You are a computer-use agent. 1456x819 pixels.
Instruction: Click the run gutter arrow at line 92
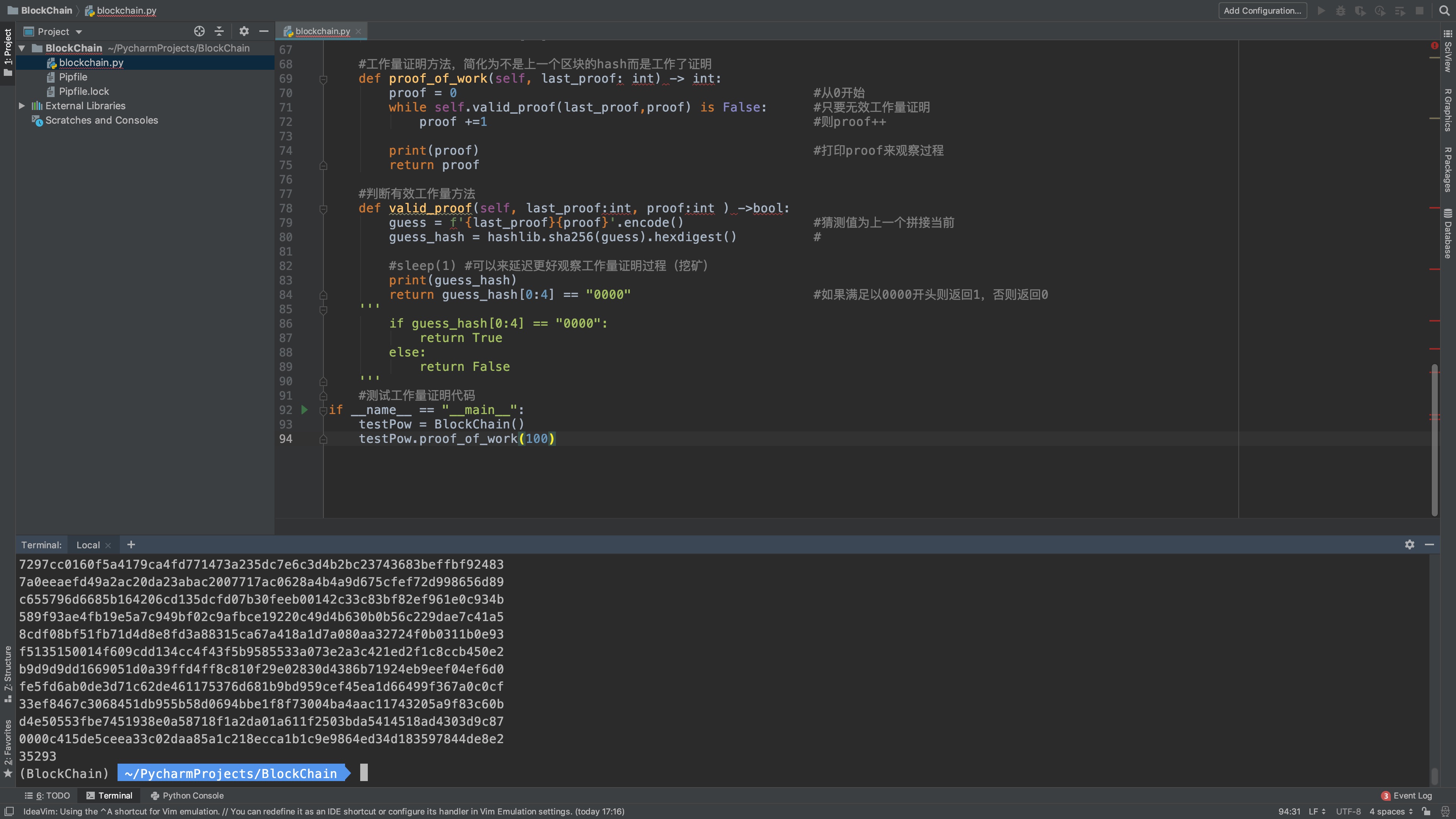[304, 409]
